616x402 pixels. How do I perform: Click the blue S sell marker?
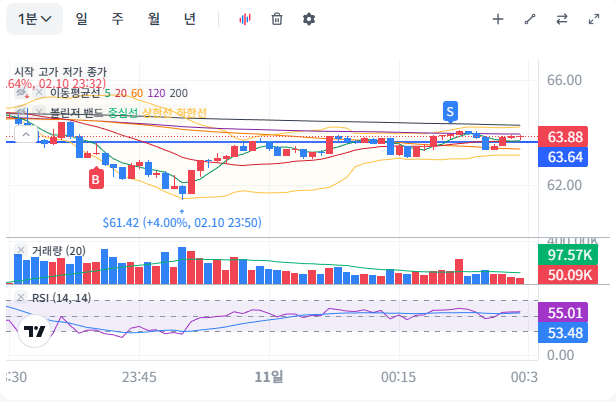pos(451,110)
